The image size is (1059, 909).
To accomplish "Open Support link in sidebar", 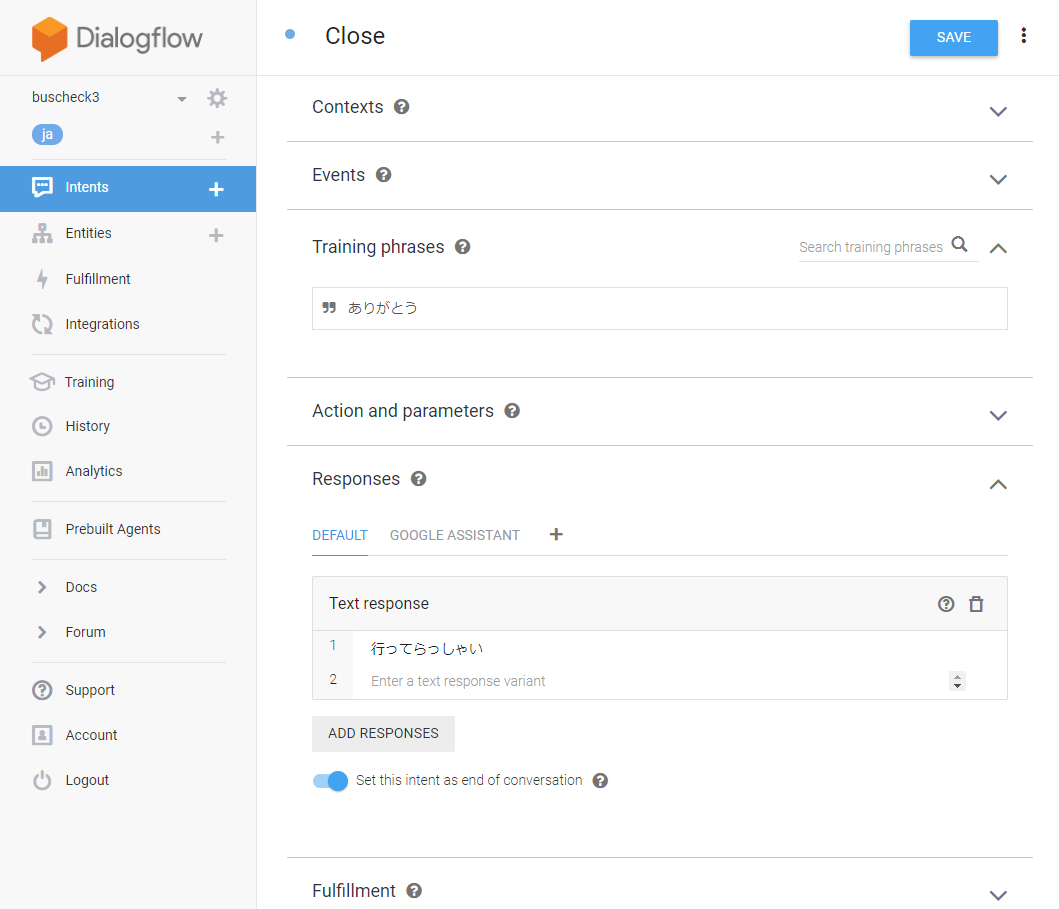I will click(x=90, y=690).
